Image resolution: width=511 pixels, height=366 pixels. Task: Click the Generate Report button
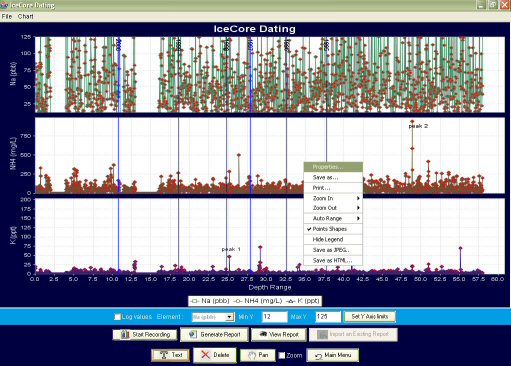click(214, 334)
